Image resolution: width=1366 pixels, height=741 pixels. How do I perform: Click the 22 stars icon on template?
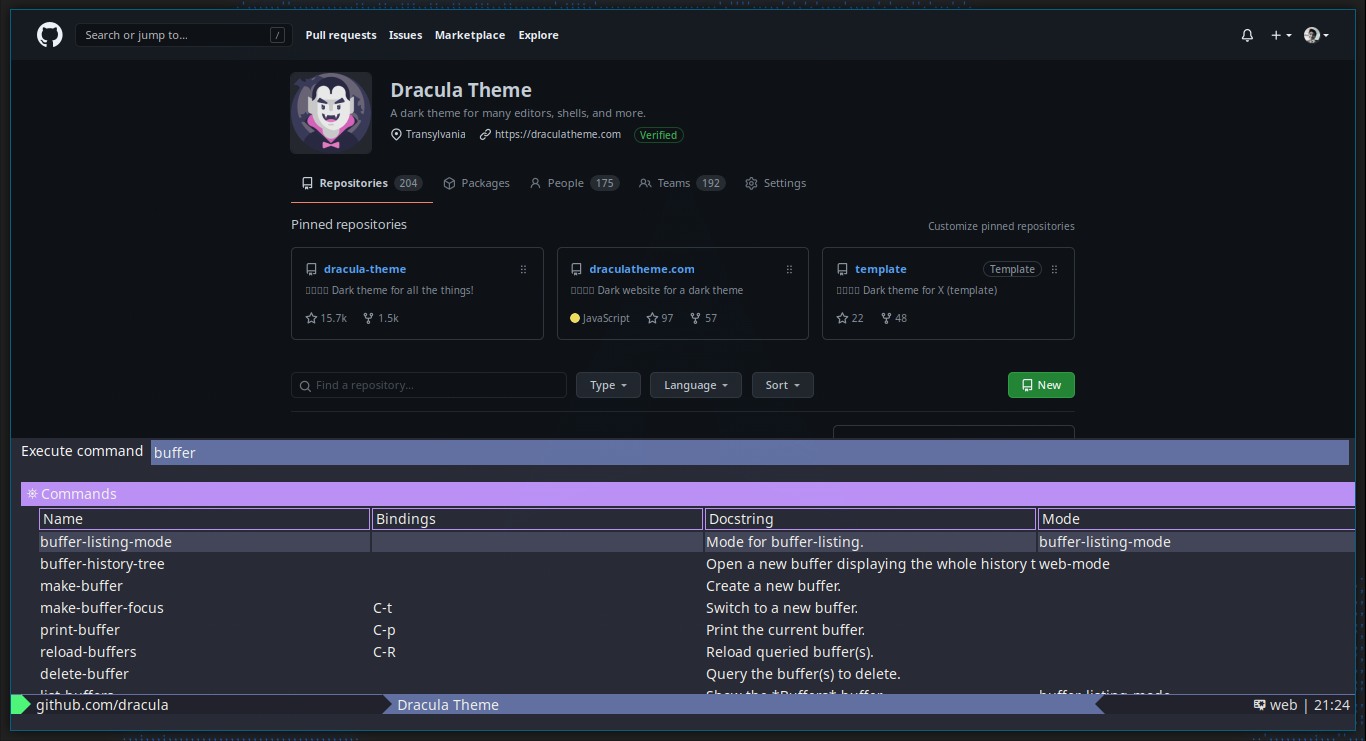(842, 318)
